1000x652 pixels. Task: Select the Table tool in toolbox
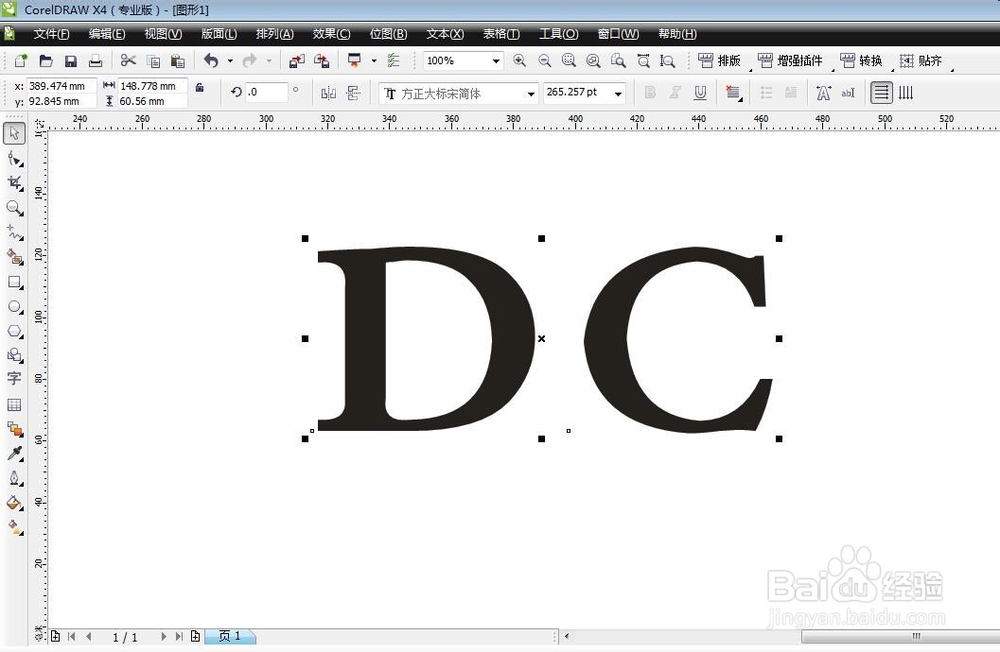pyautogui.click(x=14, y=404)
